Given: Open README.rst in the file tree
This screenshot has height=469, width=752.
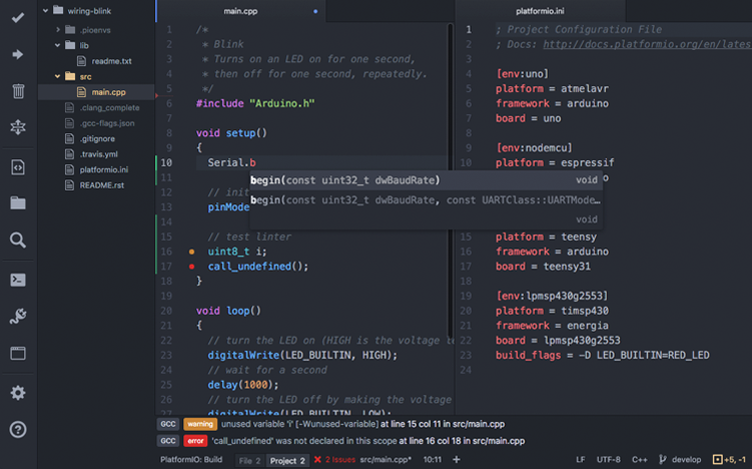Looking at the screenshot, I should point(101,185).
